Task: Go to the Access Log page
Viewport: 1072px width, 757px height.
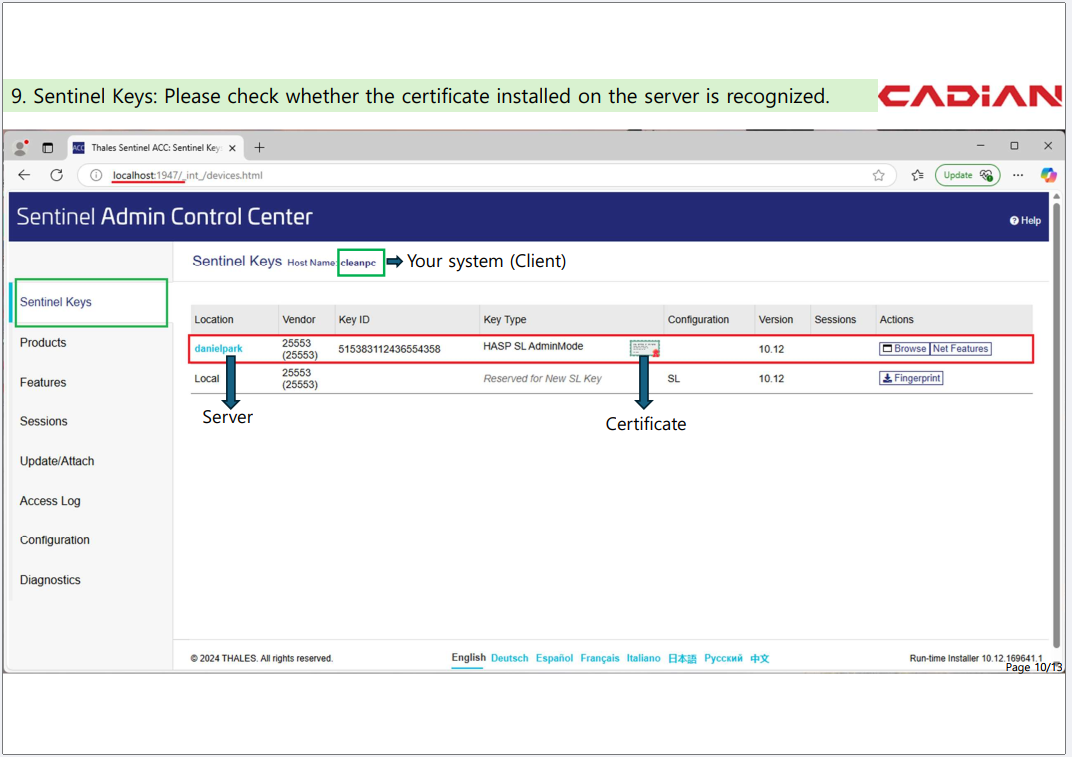Action: 50,501
